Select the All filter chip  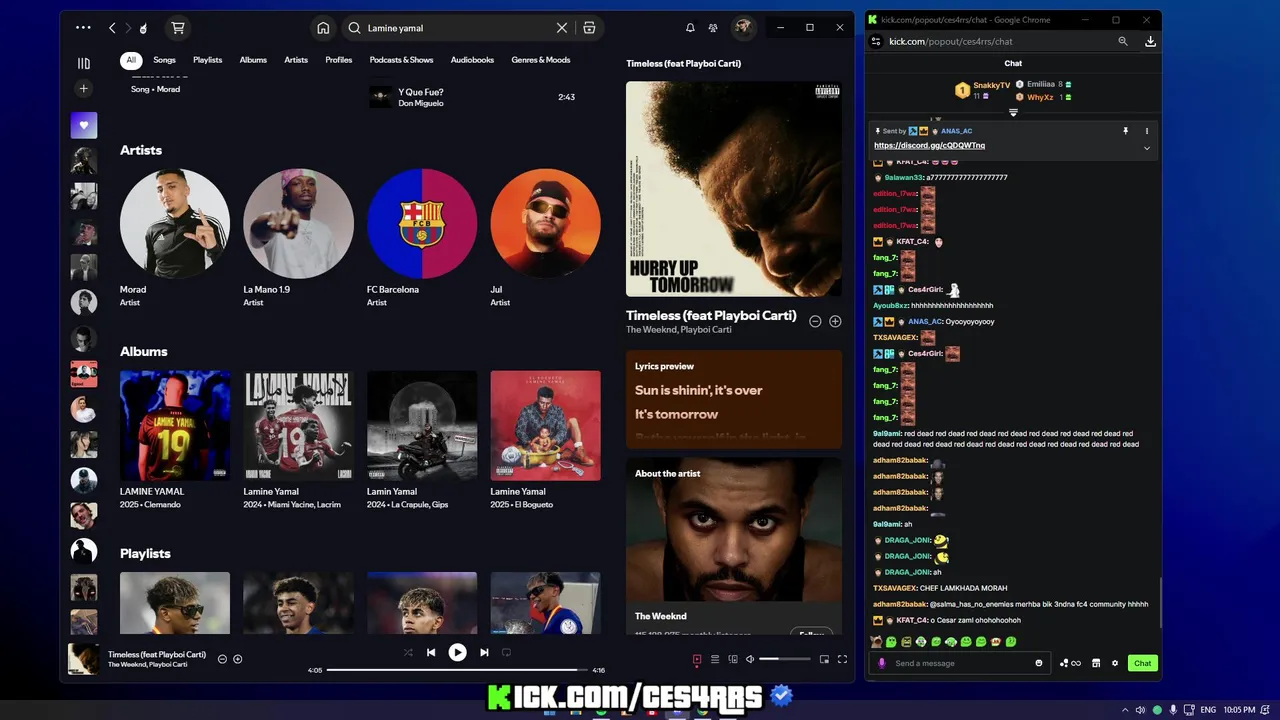[x=131, y=60]
